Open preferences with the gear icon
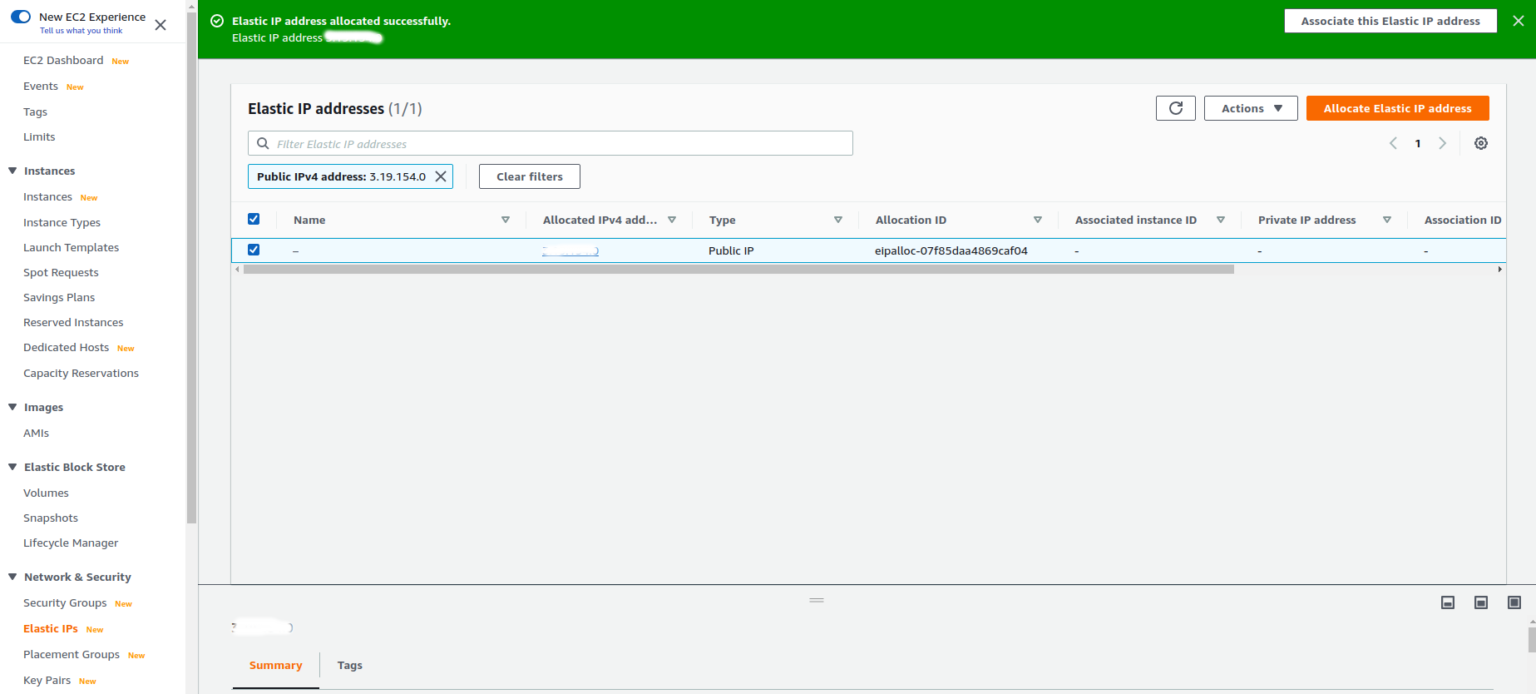The image size is (1536, 694). tap(1480, 143)
